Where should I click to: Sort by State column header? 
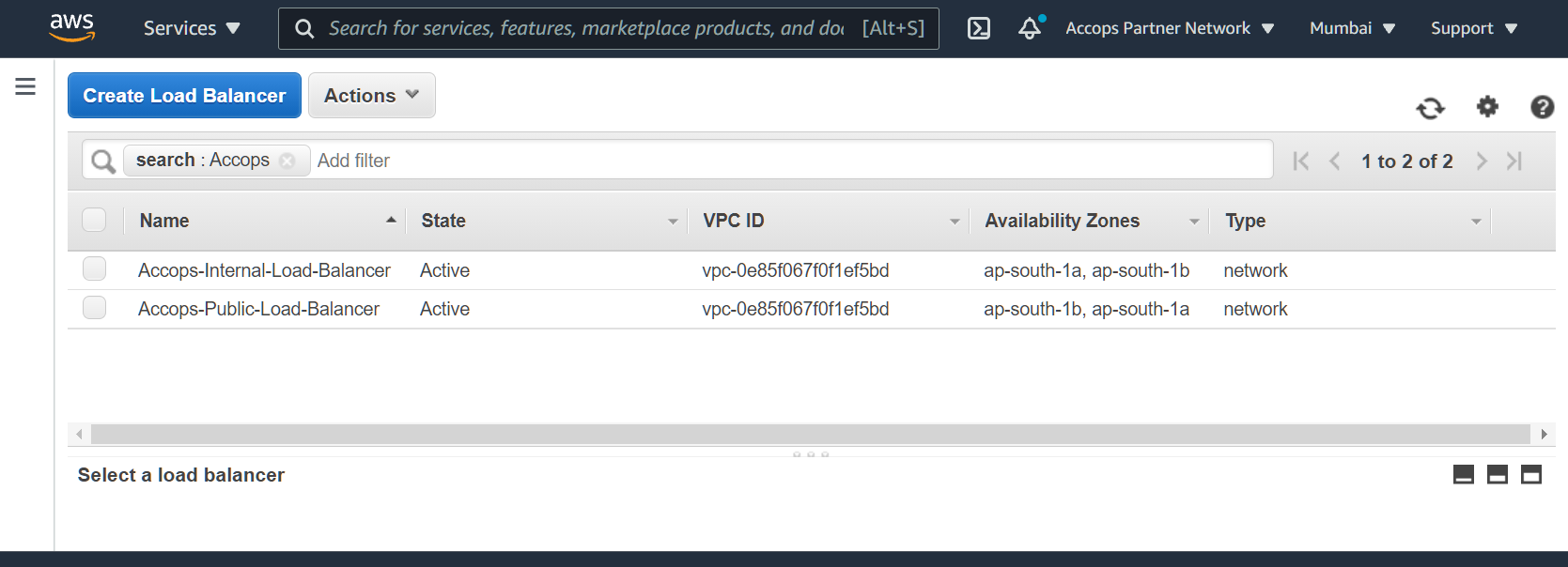coord(547,221)
